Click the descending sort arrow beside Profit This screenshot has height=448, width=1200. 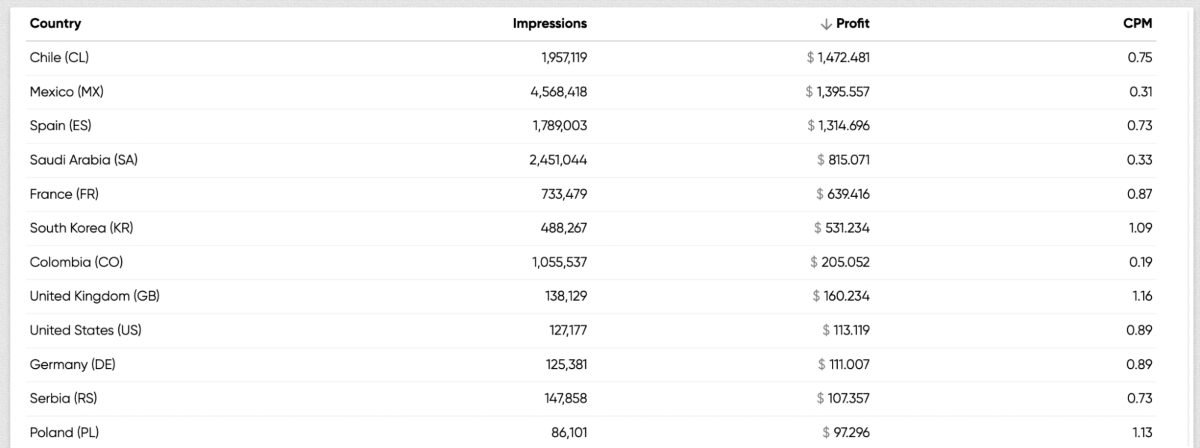coord(826,24)
